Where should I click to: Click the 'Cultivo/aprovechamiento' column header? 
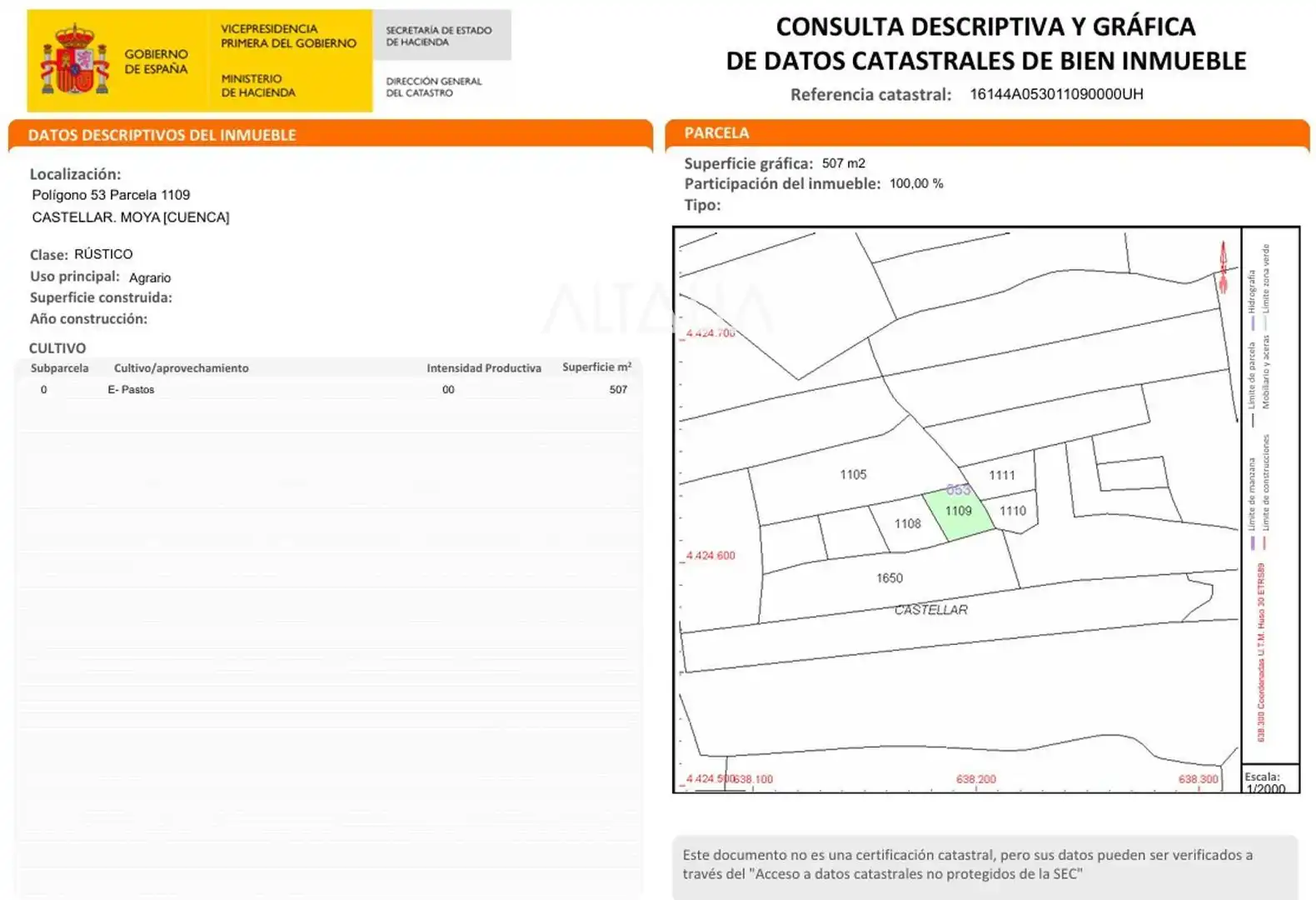tap(181, 367)
